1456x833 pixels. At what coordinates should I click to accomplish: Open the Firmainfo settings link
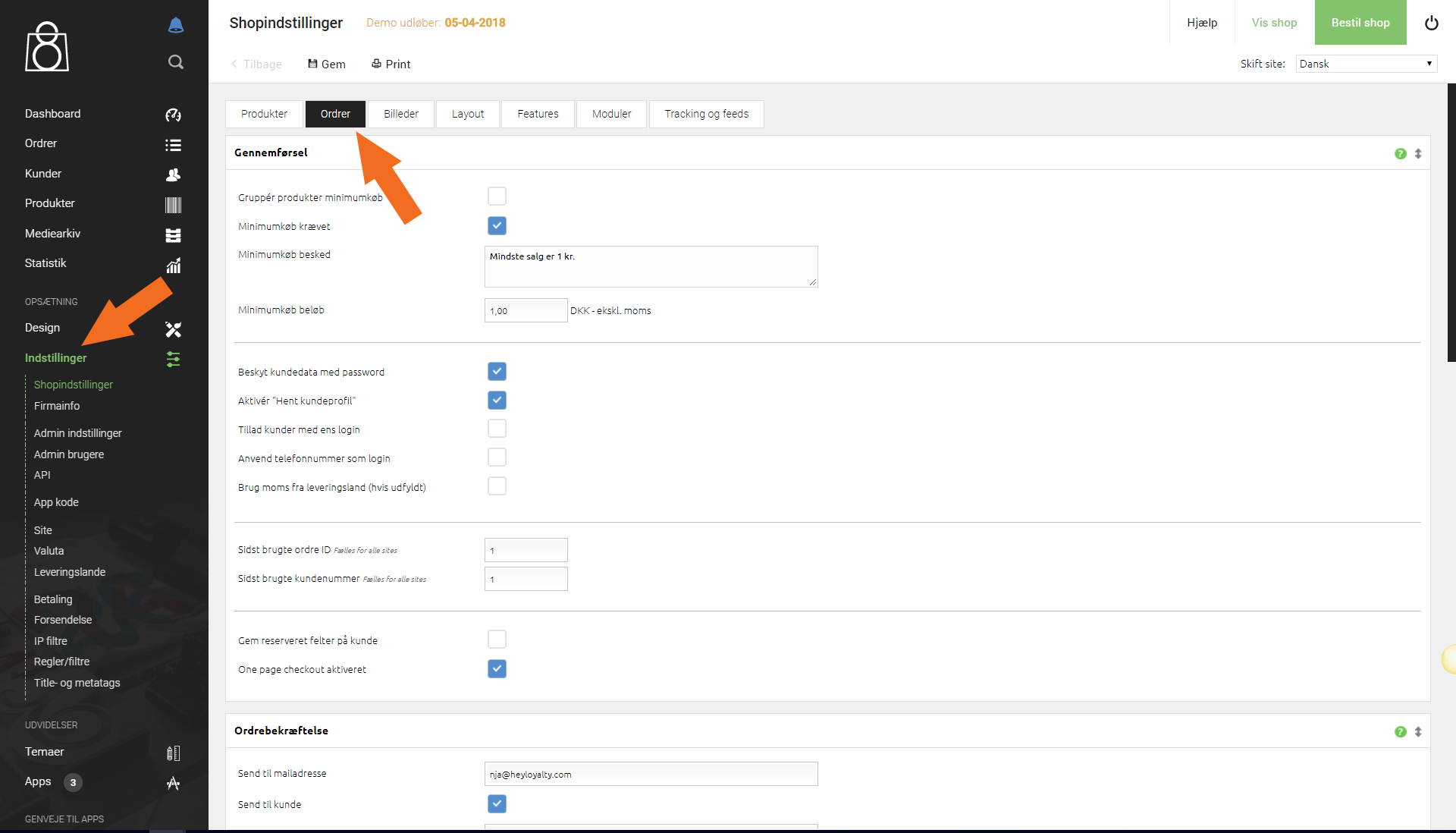[57, 406]
